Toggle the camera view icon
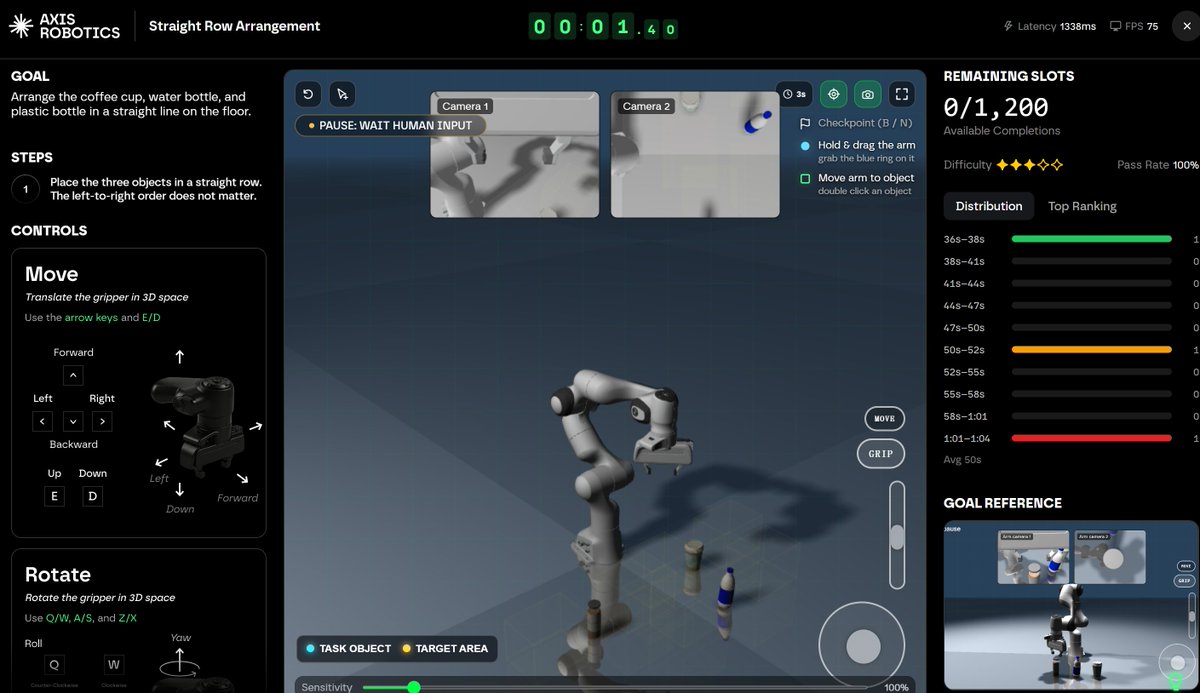The height and width of the screenshot is (693, 1200). coord(867,94)
